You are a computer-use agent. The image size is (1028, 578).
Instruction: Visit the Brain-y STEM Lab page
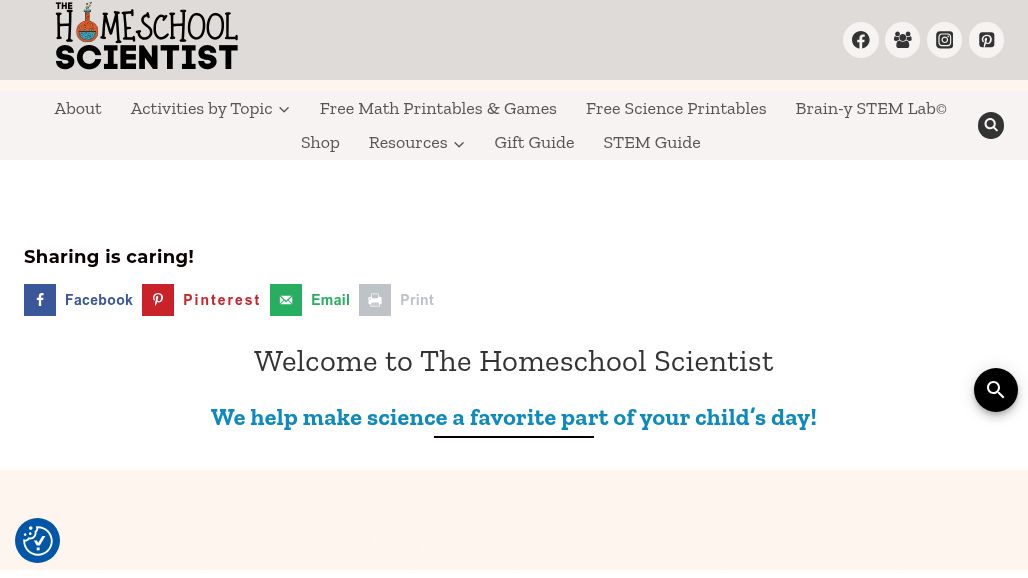(x=871, y=108)
